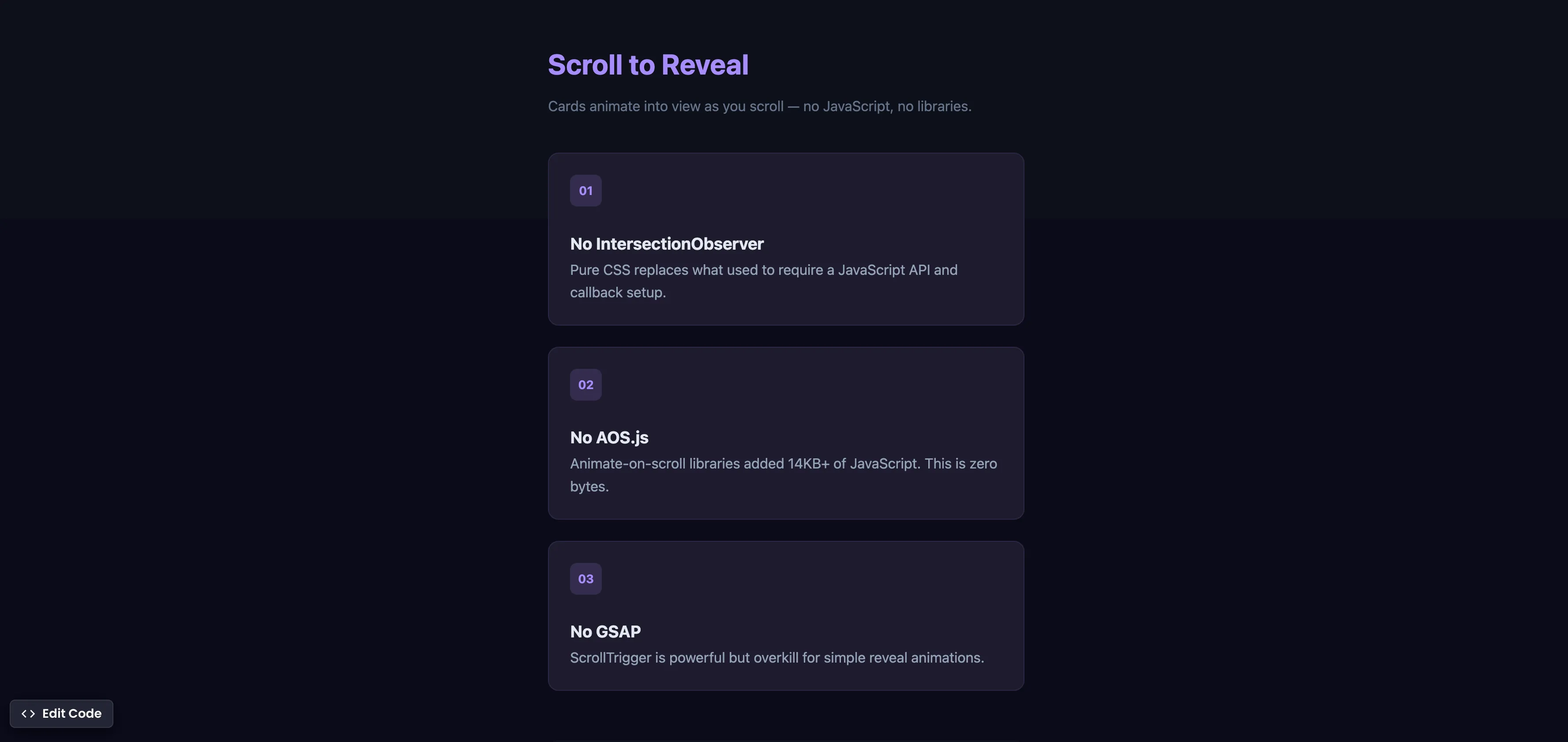Click the badge above No AOS.js heading
This screenshot has width=1568, height=742.
pos(585,384)
